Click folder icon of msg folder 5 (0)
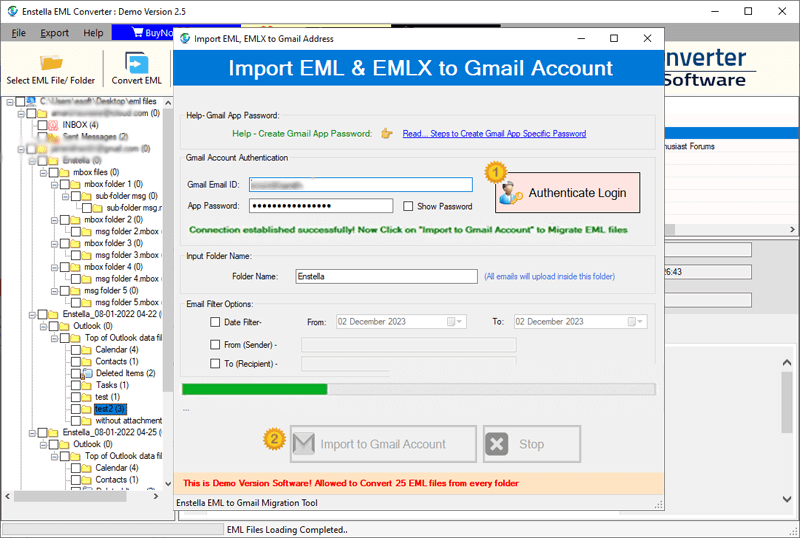The image size is (800, 538). (x=75, y=291)
